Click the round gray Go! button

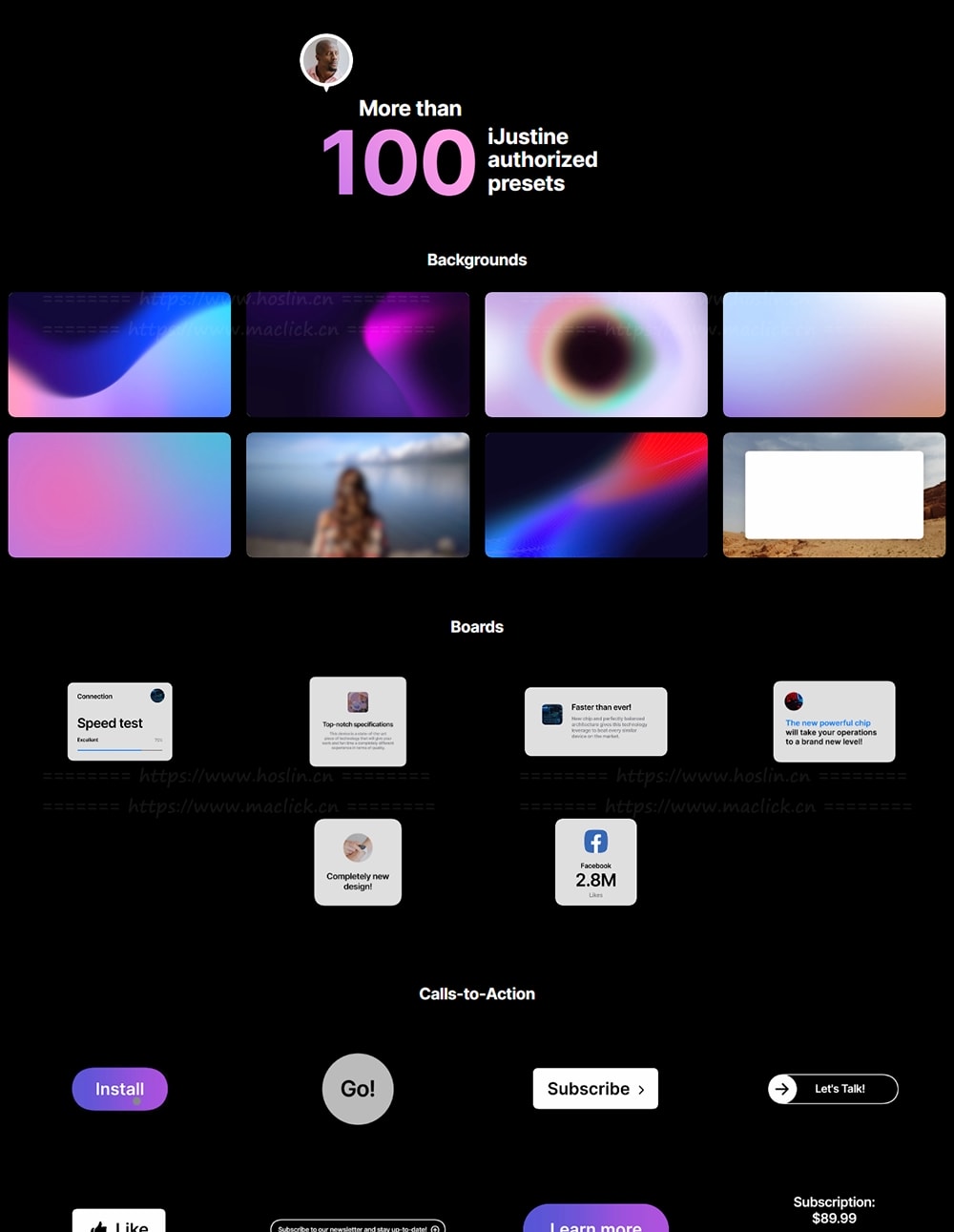(358, 1089)
